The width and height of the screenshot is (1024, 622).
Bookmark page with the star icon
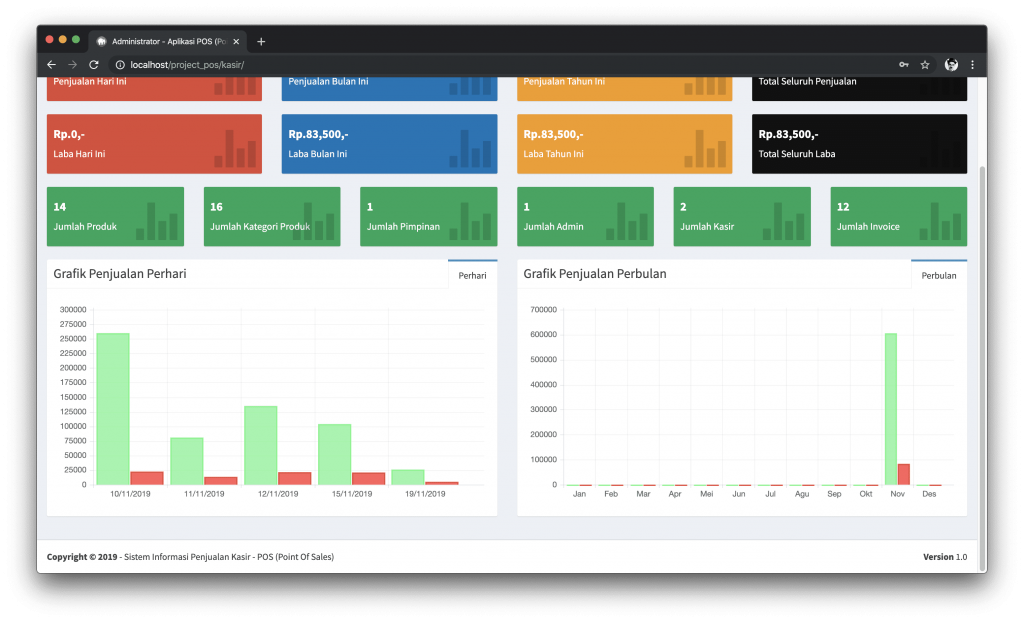click(925, 65)
